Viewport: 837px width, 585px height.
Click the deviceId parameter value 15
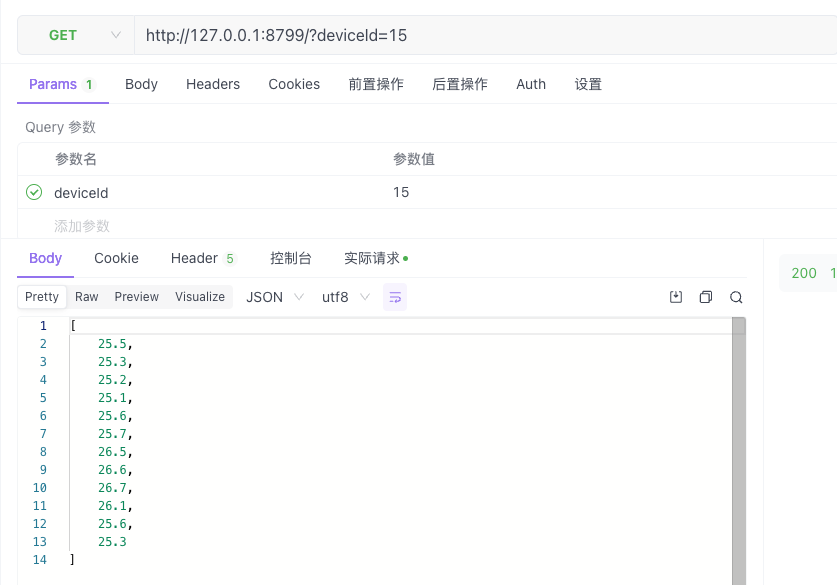[401, 192]
